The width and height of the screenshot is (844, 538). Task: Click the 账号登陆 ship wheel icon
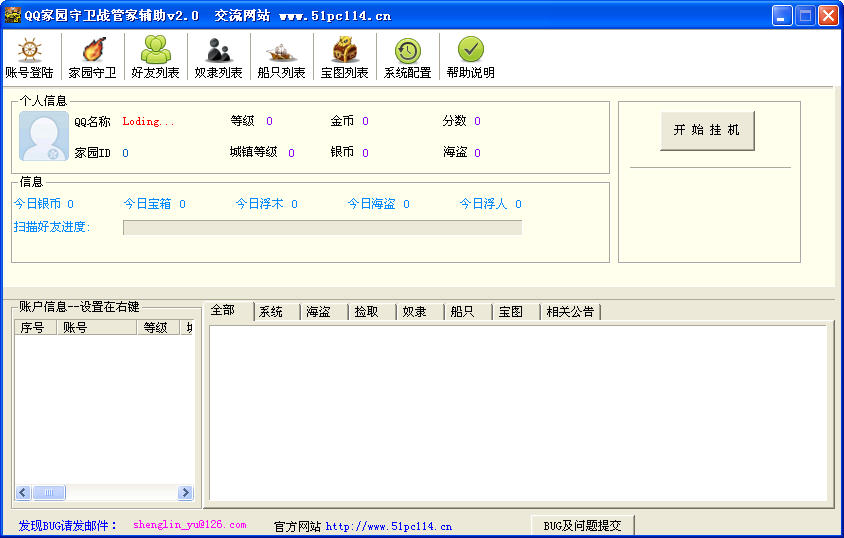(30, 50)
